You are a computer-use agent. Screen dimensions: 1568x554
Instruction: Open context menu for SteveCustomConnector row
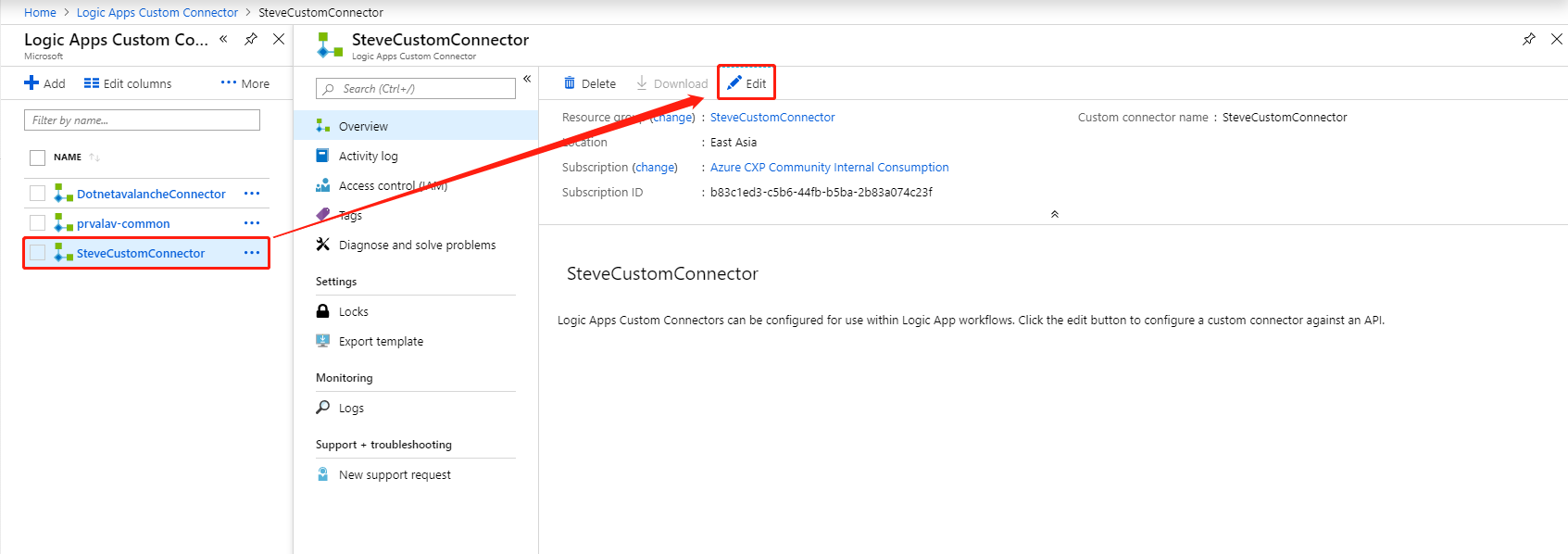pyautogui.click(x=252, y=253)
